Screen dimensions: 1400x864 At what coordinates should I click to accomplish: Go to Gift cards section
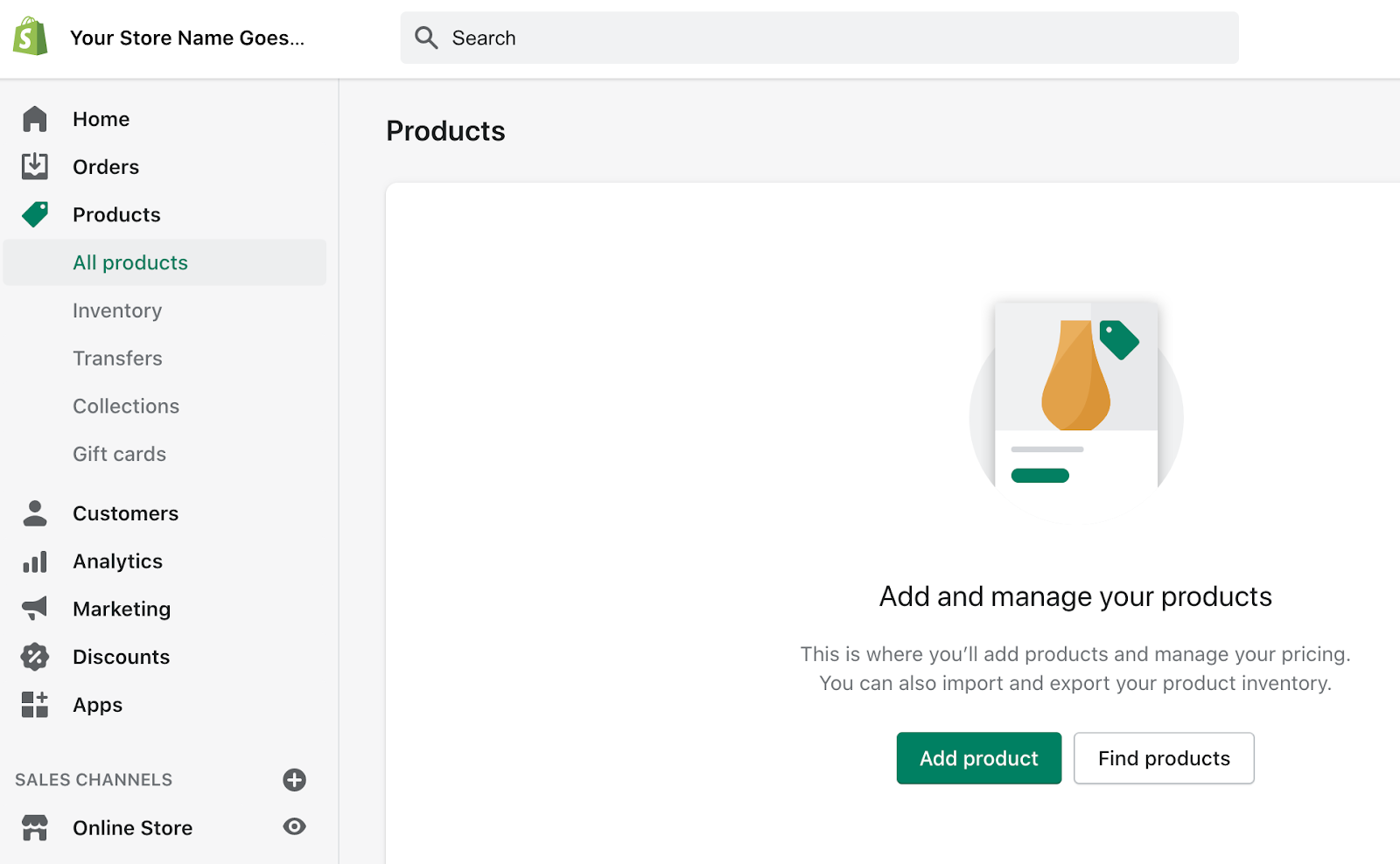pyautogui.click(x=119, y=454)
